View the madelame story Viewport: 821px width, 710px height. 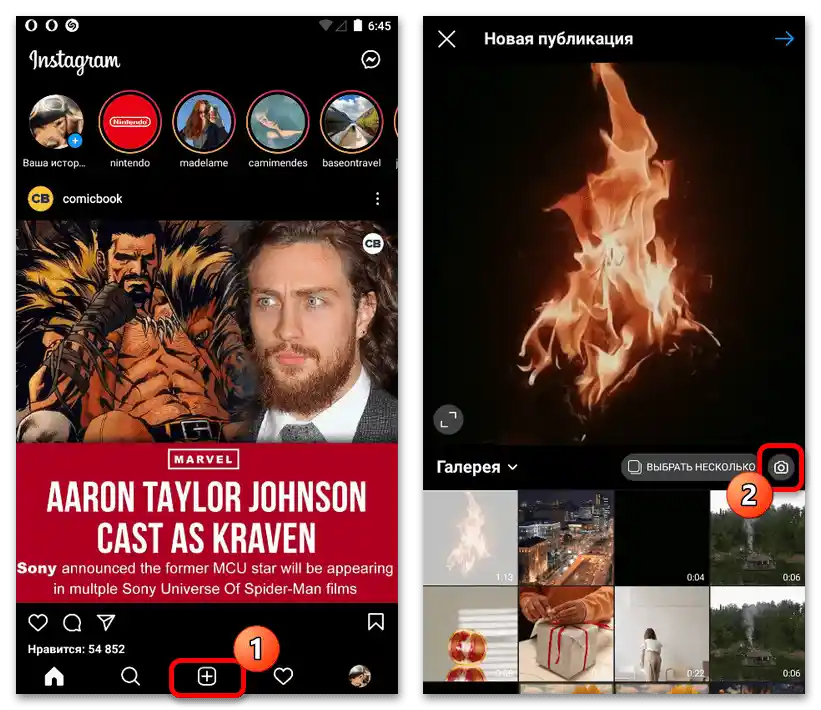tap(204, 122)
